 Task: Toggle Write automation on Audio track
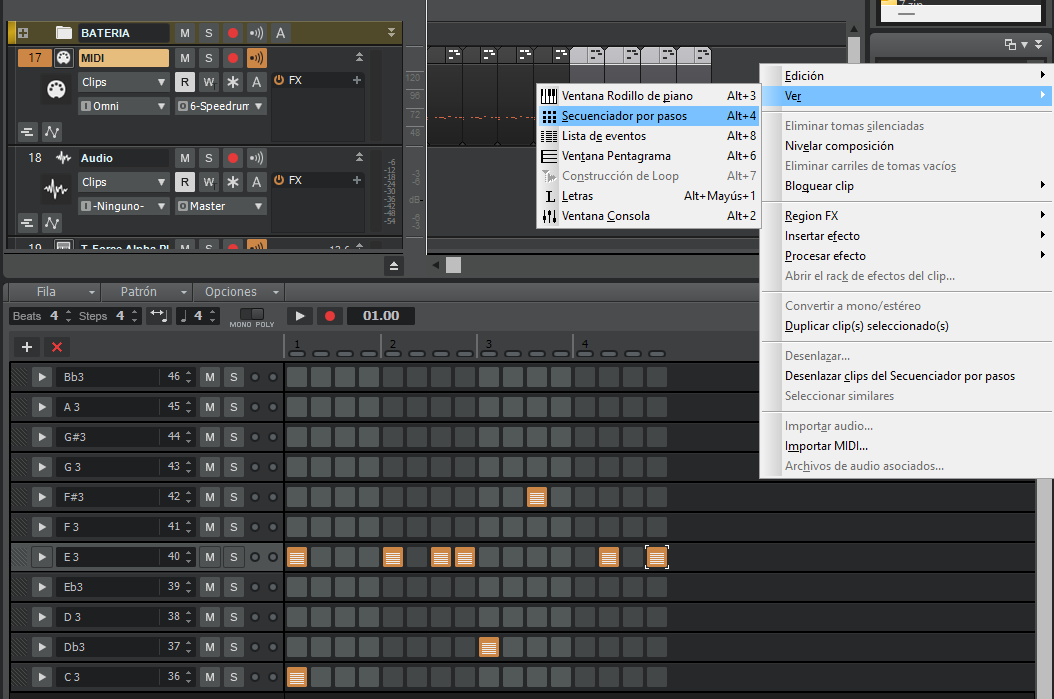pyautogui.click(x=208, y=182)
